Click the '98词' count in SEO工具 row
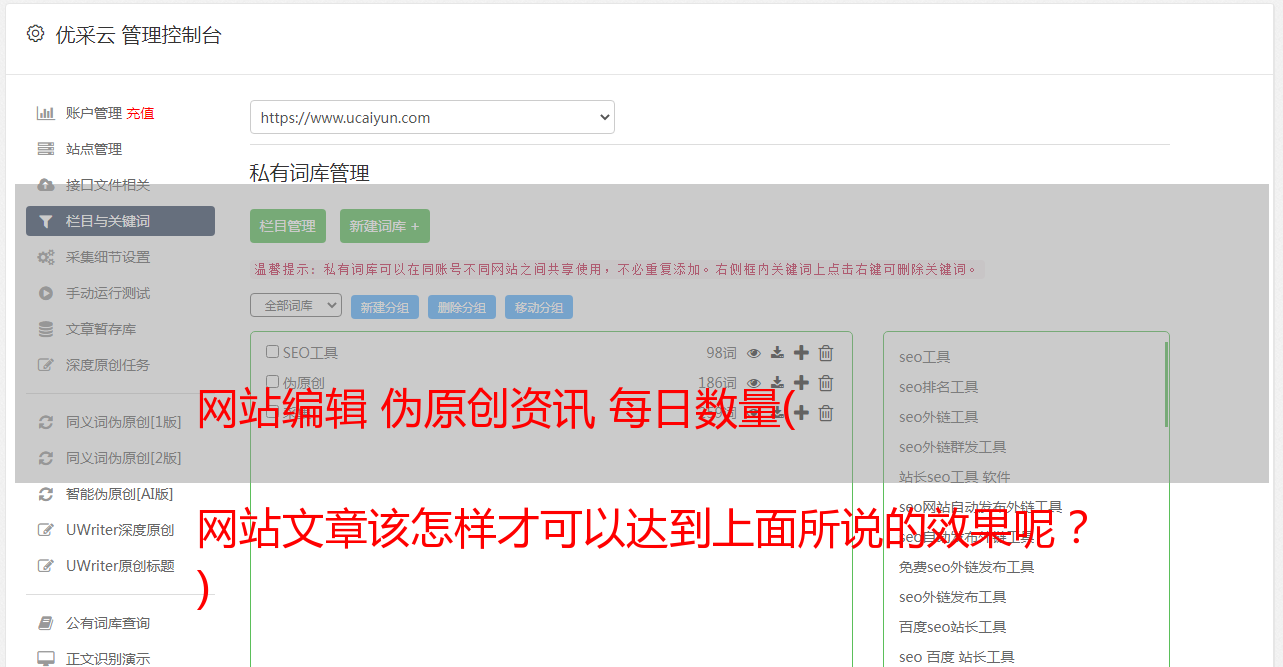1283x667 pixels. tap(721, 352)
